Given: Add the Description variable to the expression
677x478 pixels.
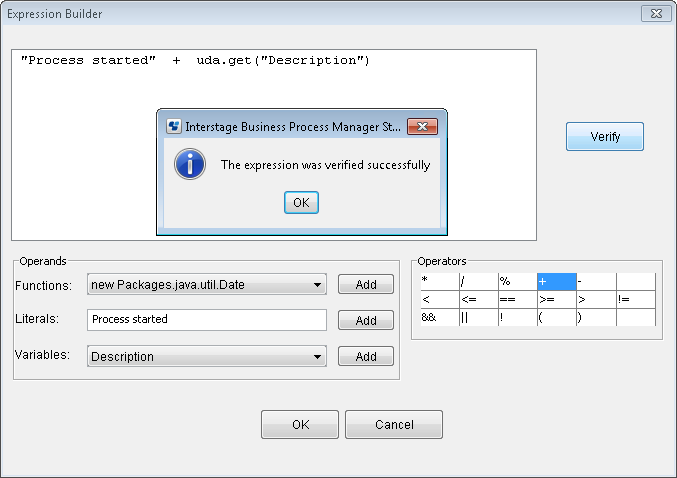Looking at the screenshot, I should [366, 356].
